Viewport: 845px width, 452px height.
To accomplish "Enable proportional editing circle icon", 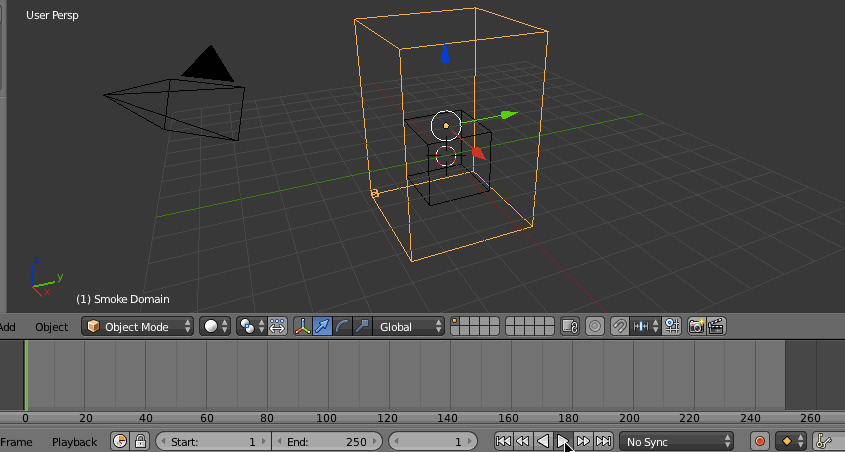I will [x=594, y=326].
